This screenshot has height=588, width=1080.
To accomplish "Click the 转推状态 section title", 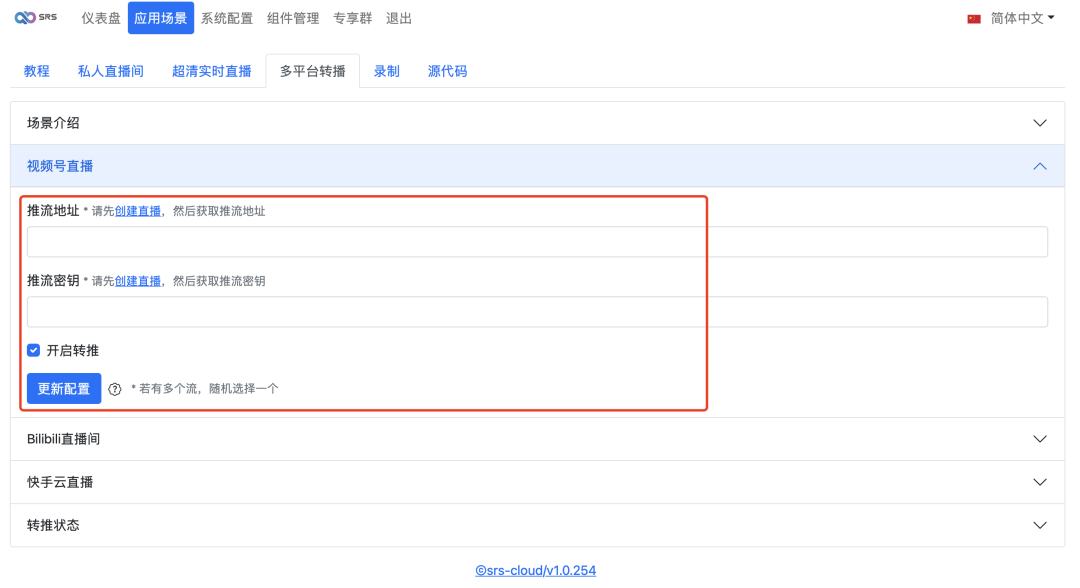I will coord(53,525).
